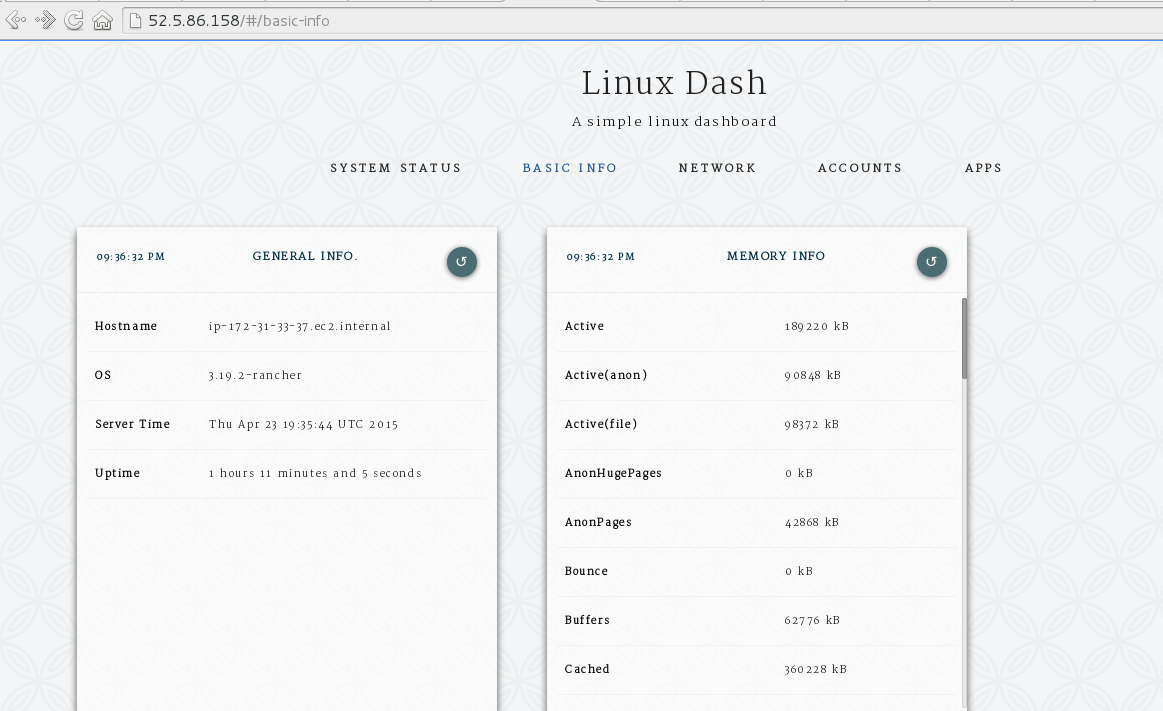The image size is (1163, 711).
Task: Click the browser back arrow icon
Action: click(16, 20)
